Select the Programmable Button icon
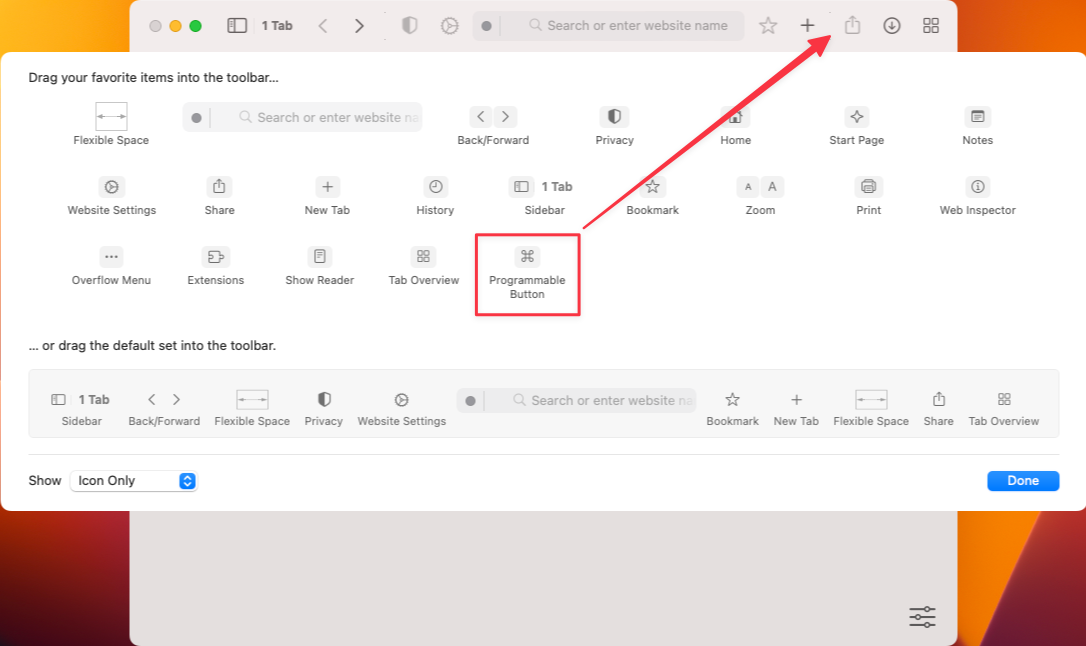1086x646 pixels. pos(527,258)
